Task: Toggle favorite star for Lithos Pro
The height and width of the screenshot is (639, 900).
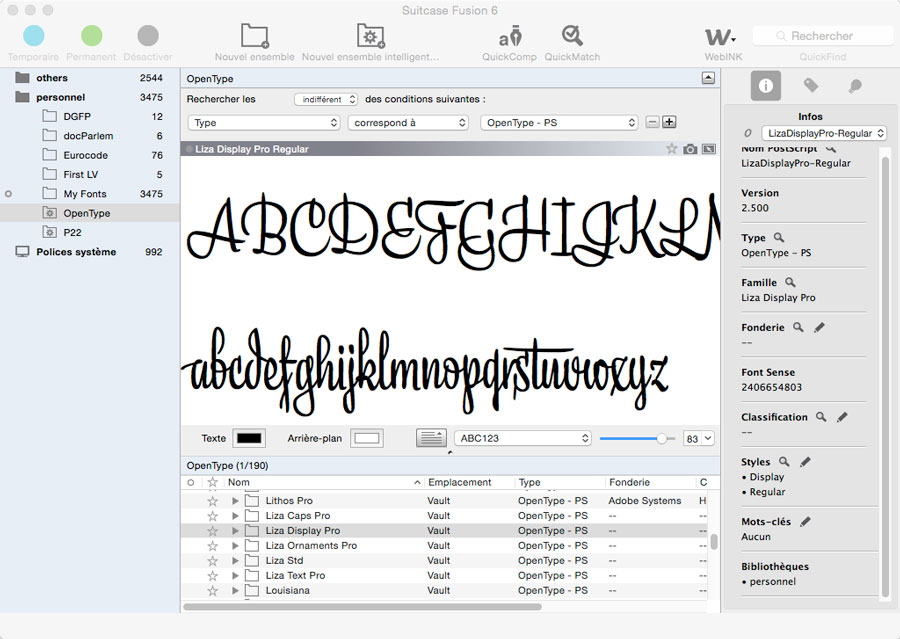Action: coord(212,501)
